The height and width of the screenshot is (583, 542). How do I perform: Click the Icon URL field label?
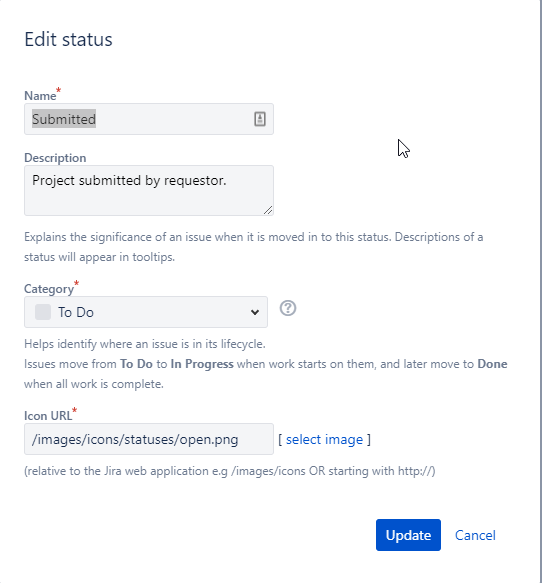click(48, 415)
